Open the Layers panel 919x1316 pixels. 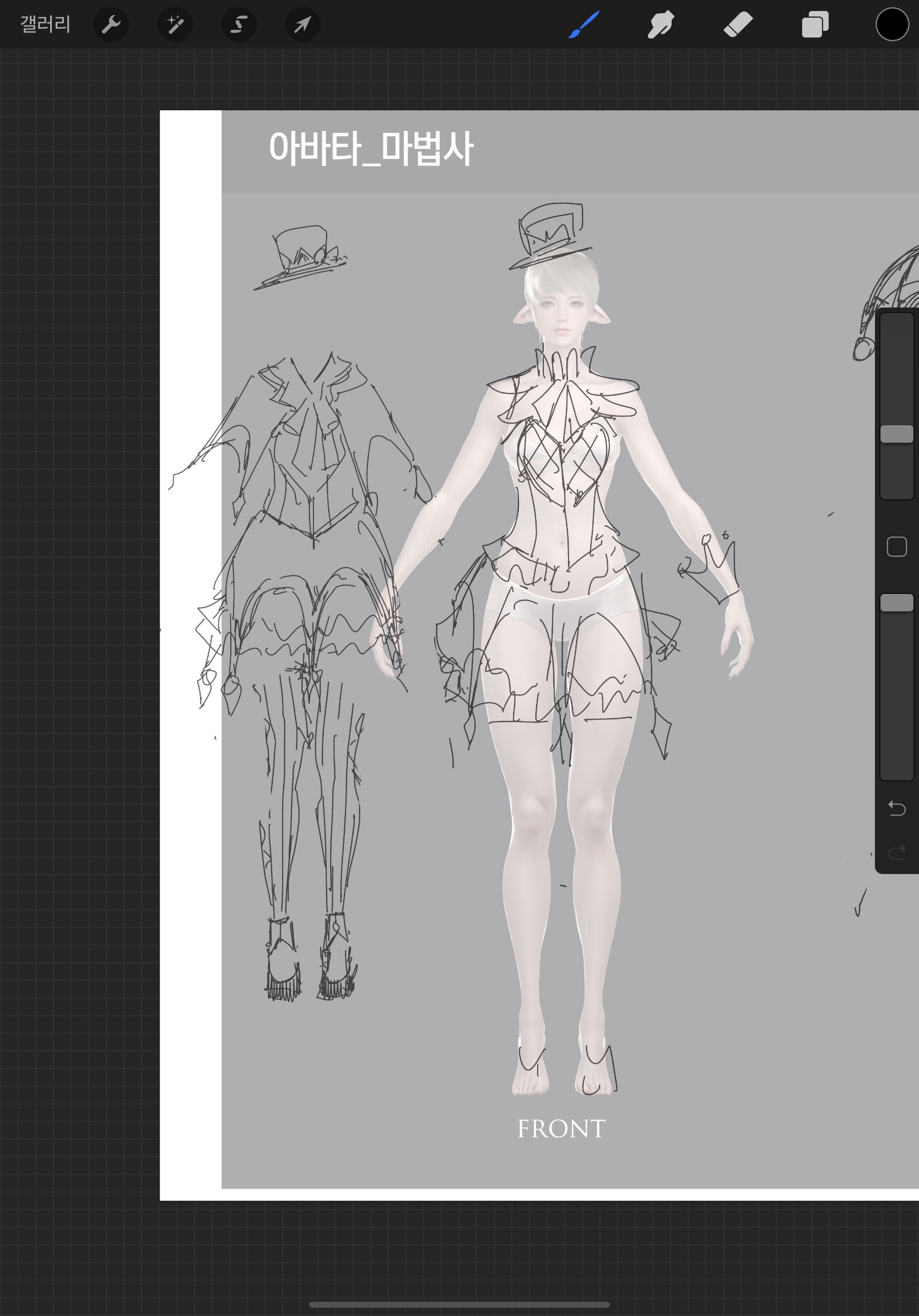pos(815,24)
